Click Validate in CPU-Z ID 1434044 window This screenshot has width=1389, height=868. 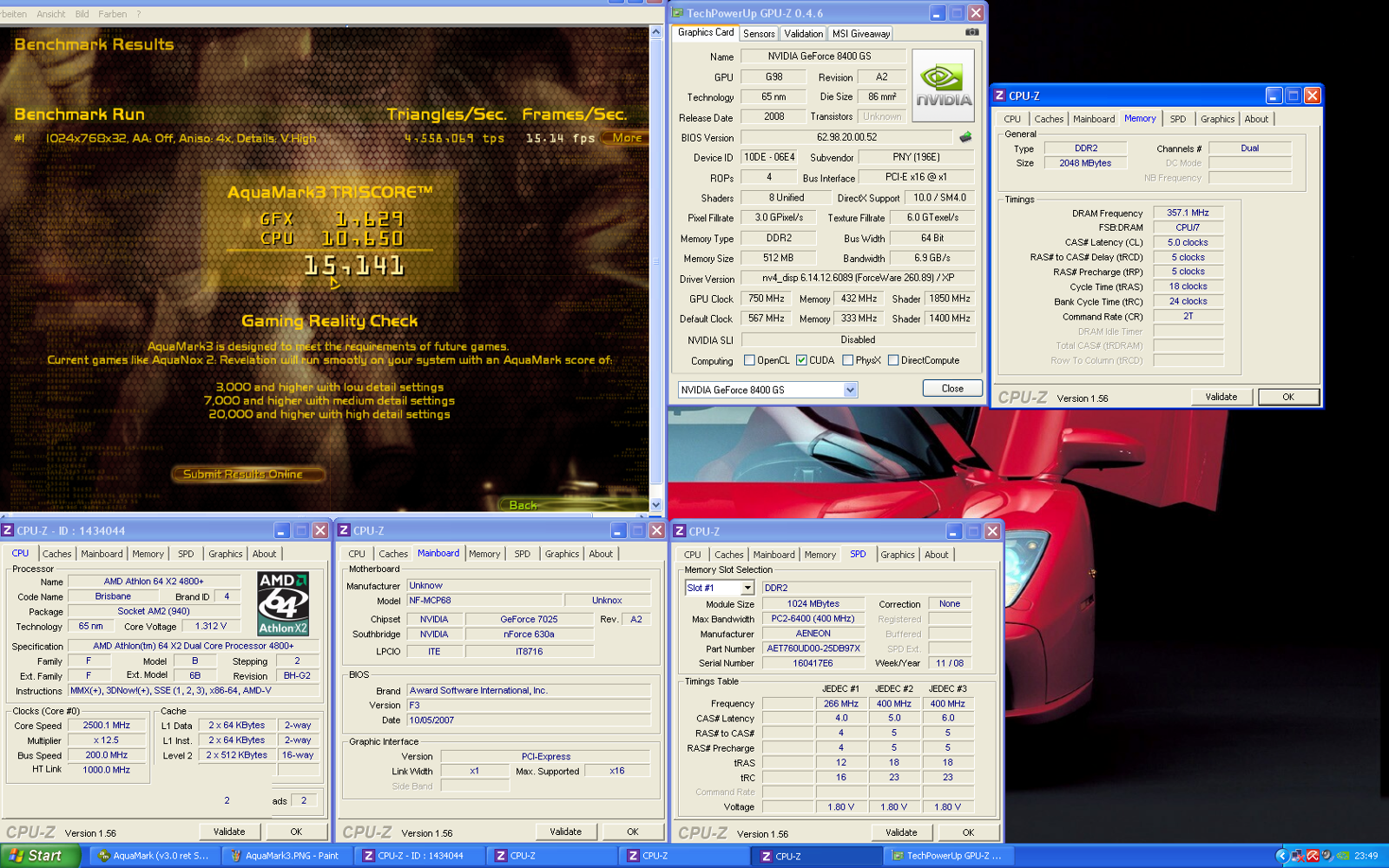[x=229, y=832]
